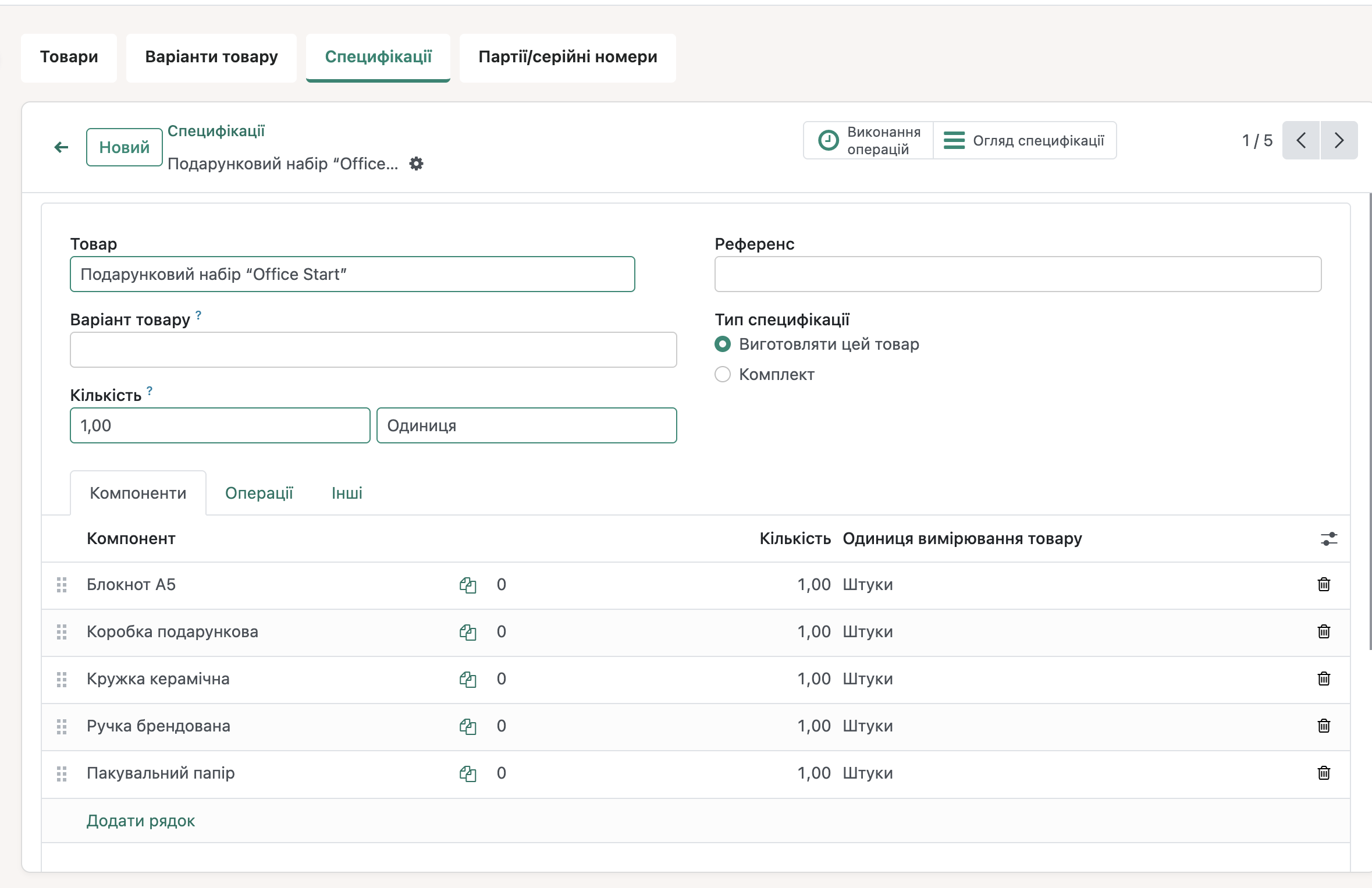Open column settings for components table
Screen dimensions: 1372x888
pos(1329,539)
